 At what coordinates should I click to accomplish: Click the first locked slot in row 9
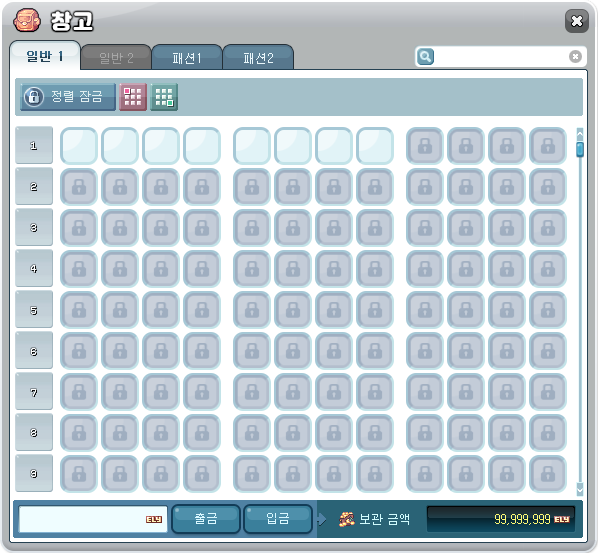point(79,474)
